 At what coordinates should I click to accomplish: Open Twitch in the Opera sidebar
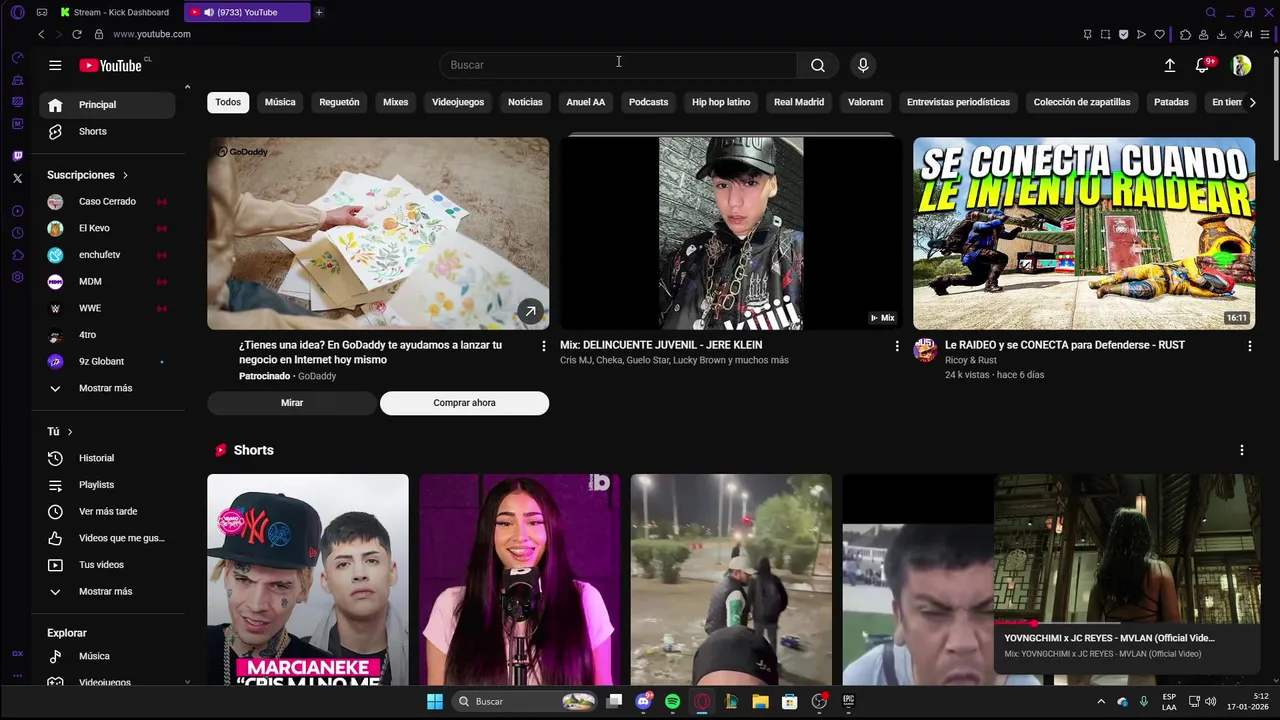(x=17, y=156)
